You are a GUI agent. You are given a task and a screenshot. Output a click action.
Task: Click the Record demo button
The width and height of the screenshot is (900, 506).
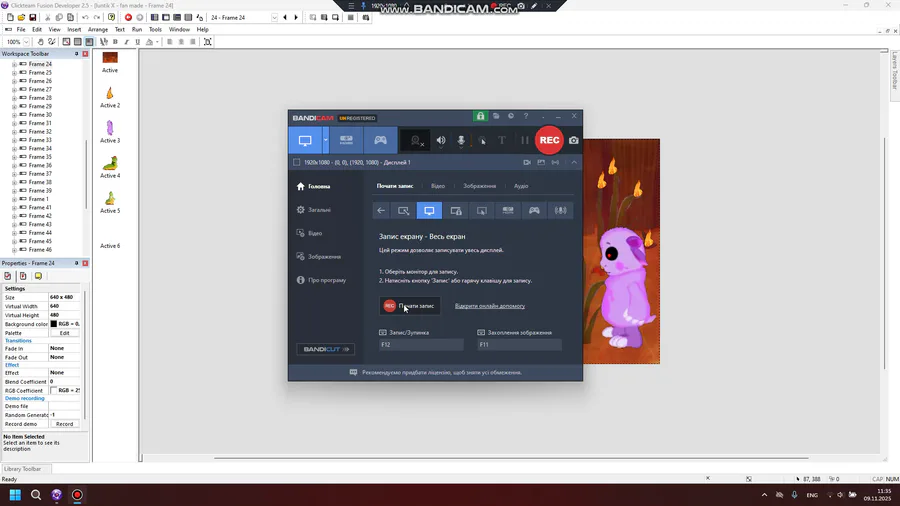click(x=64, y=424)
